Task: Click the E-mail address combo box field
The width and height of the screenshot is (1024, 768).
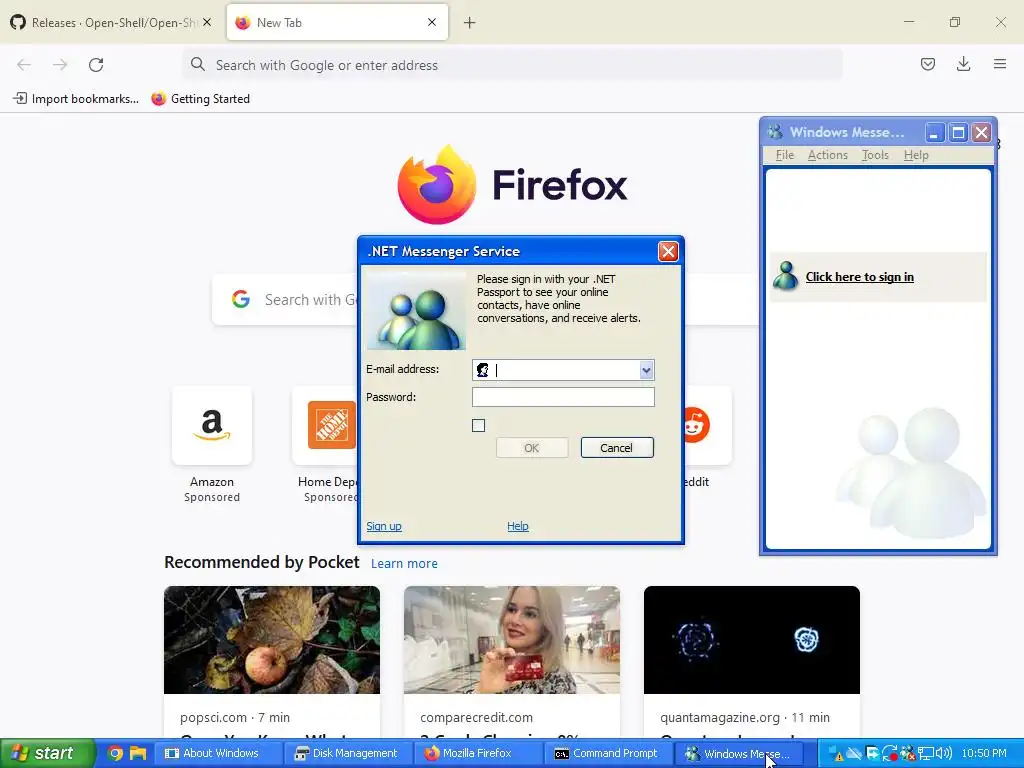Action: pos(563,370)
